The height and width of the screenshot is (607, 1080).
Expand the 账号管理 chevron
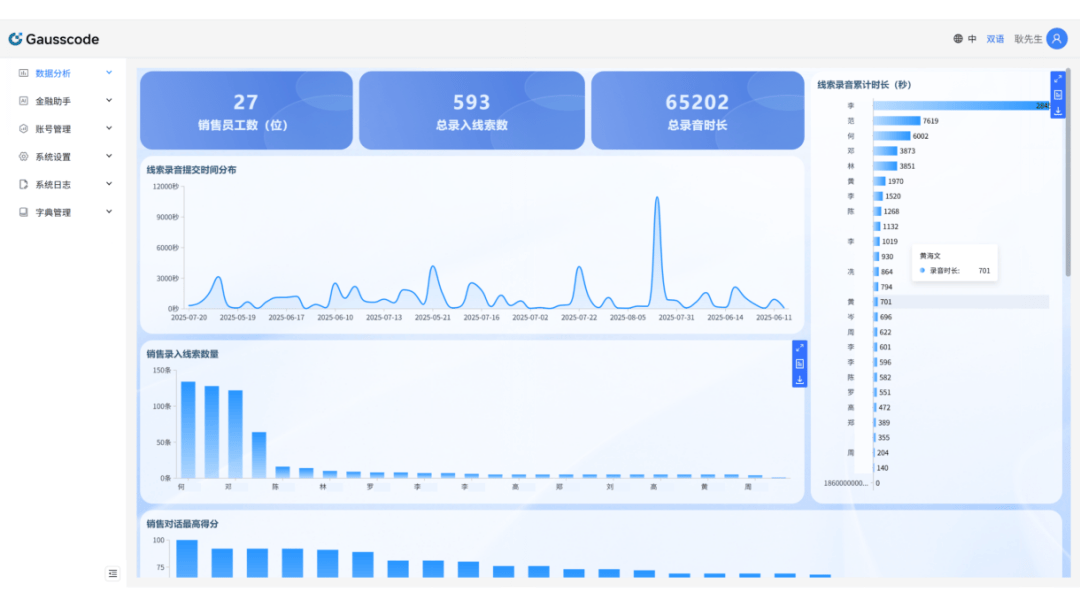pyautogui.click(x=109, y=129)
